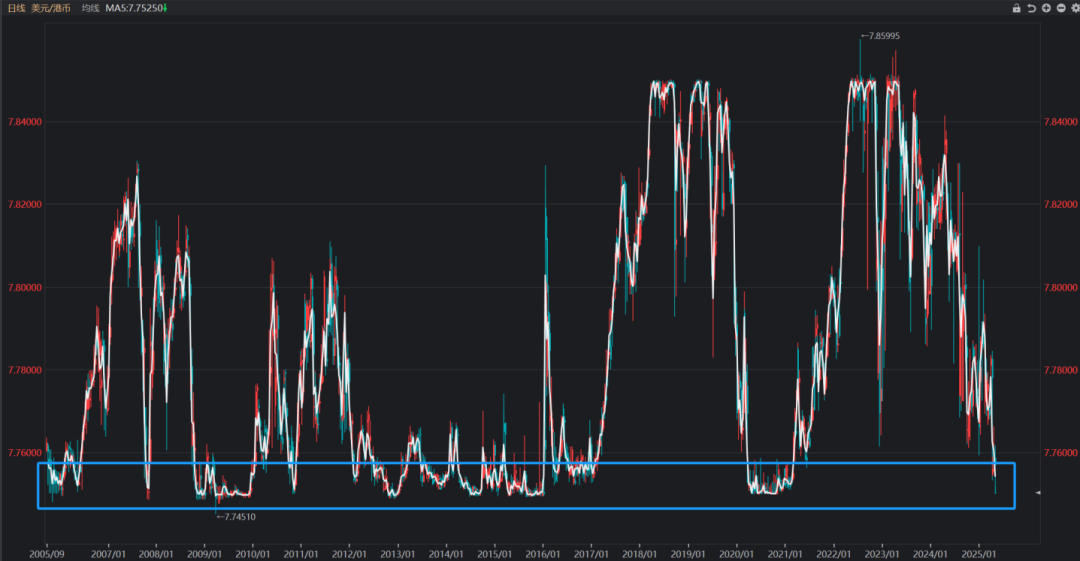1080x561 pixels.
Task: Click the 美元/港币 symbol name
Action: point(51,8)
